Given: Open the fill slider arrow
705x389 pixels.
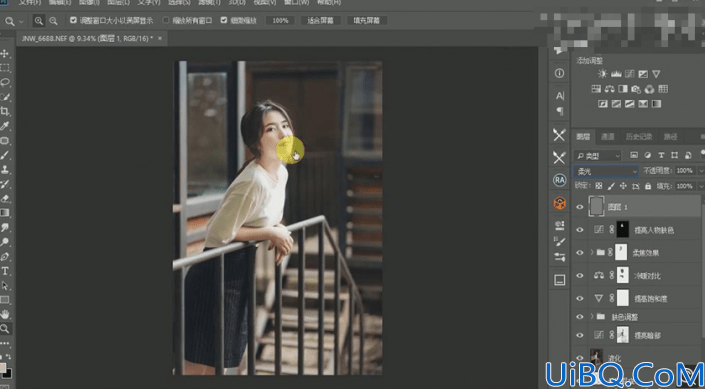Looking at the screenshot, I should 700,186.
